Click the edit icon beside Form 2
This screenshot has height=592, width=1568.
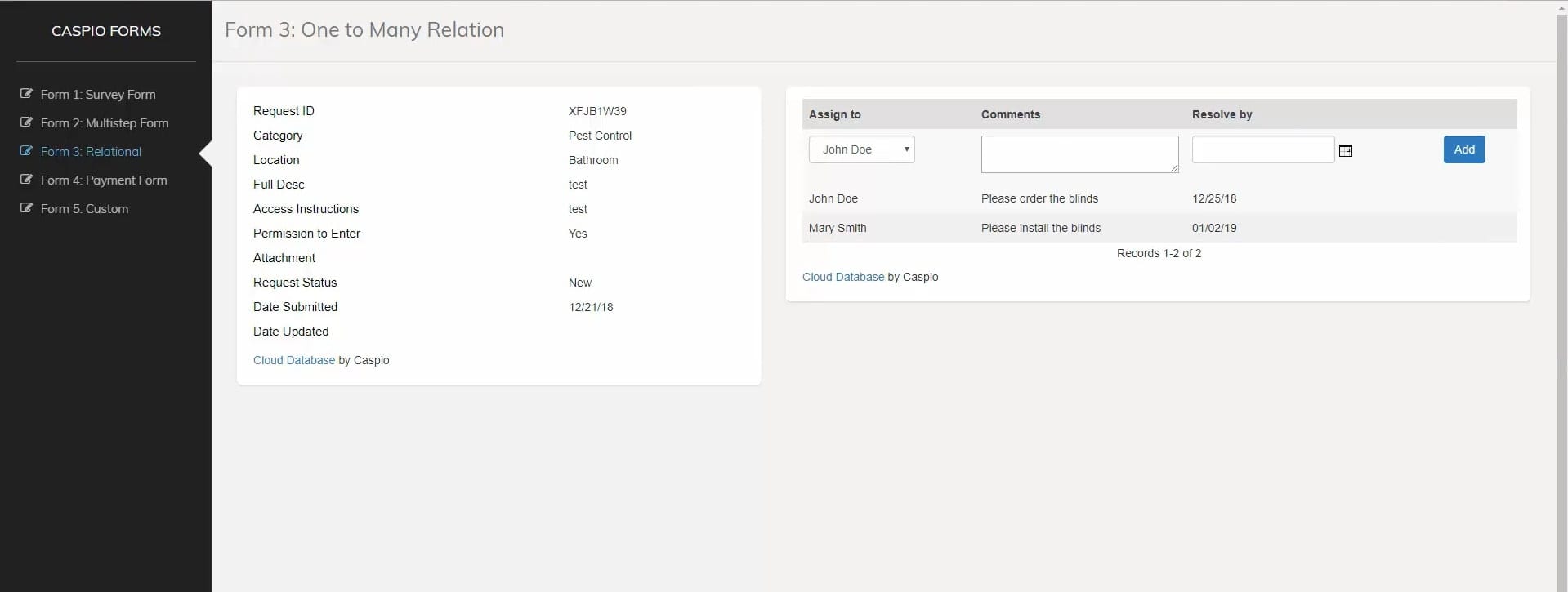(26, 122)
